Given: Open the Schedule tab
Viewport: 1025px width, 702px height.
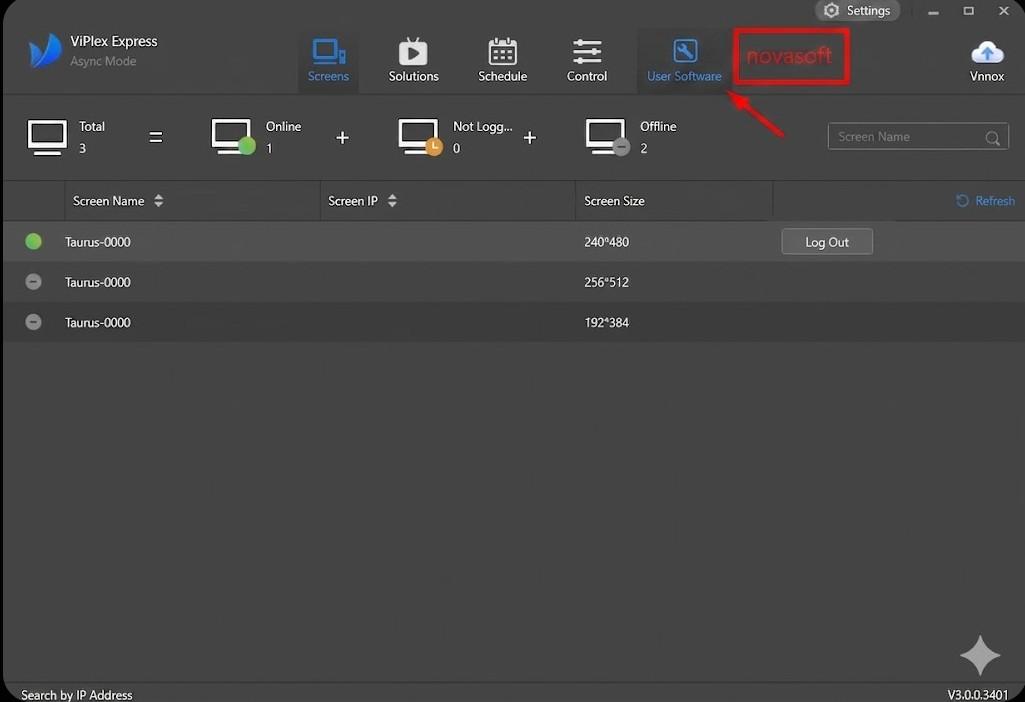Looking at the screenshot, I should coord(502,60).
